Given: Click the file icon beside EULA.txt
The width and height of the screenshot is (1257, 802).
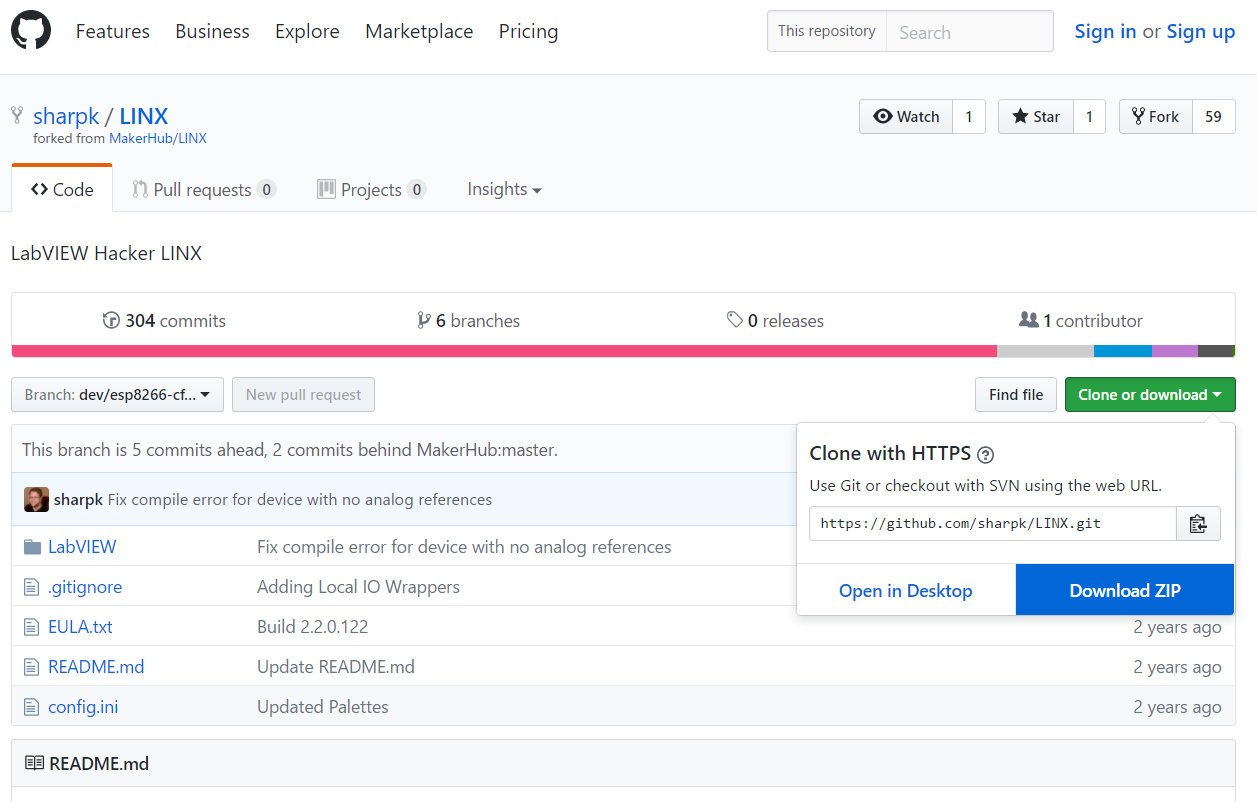Looking at the screenshot, I should 31,627.
